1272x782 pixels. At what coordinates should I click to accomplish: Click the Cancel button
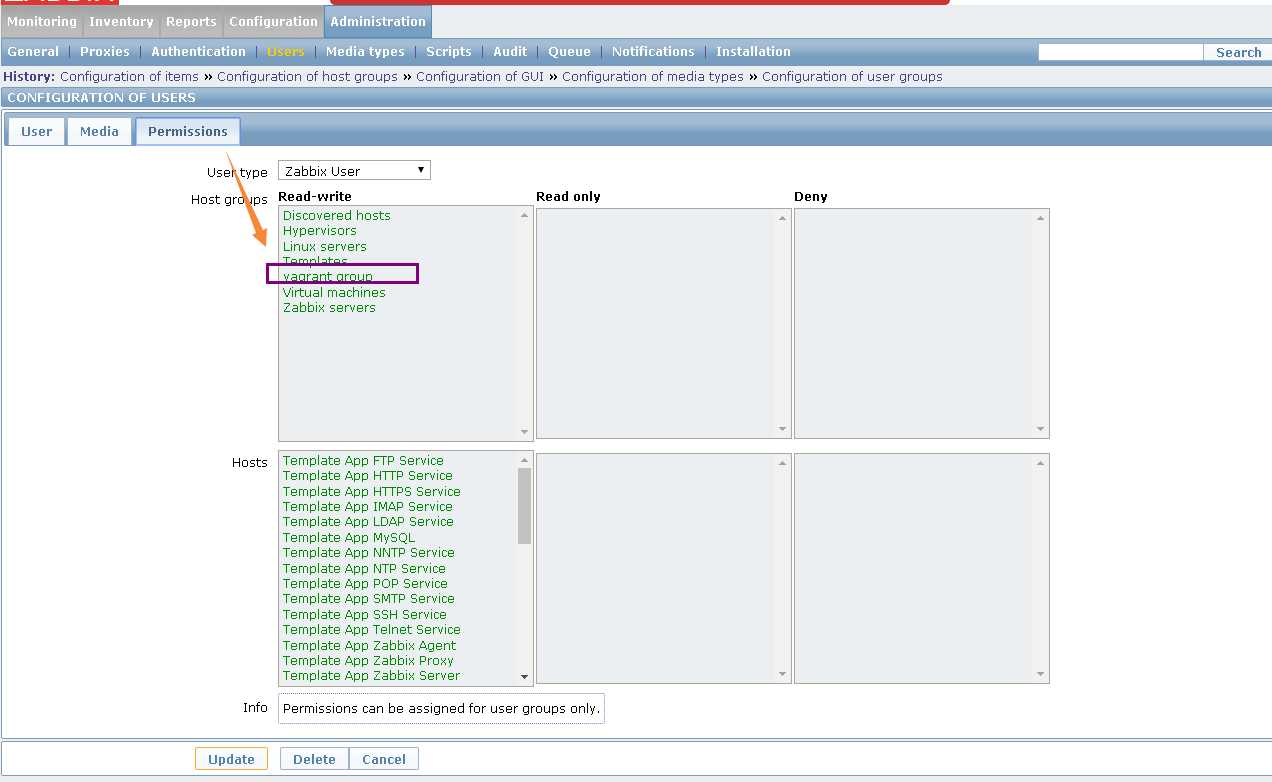pos(384,759)
